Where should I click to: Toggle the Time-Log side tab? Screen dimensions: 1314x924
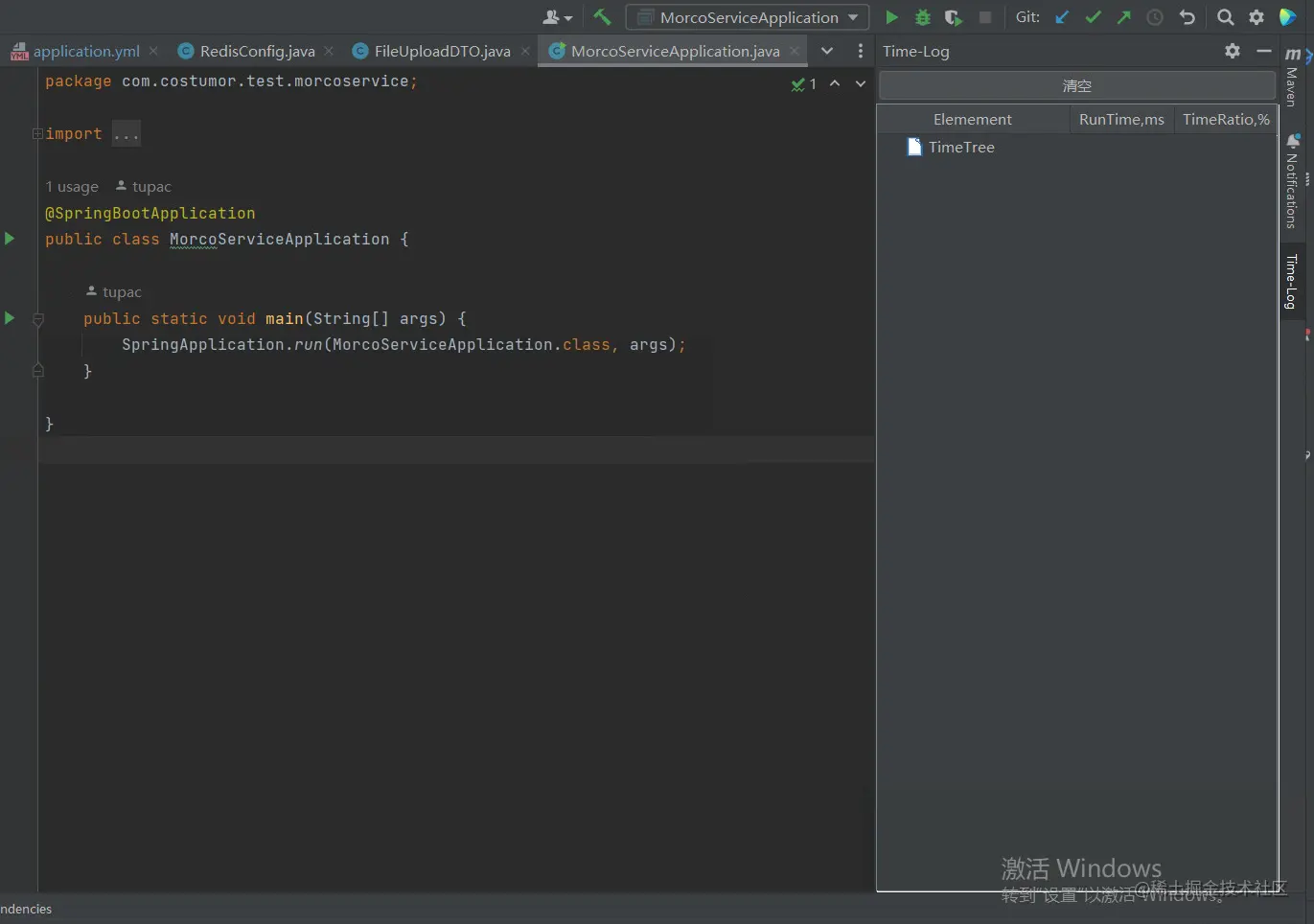tap(1292, 281)
